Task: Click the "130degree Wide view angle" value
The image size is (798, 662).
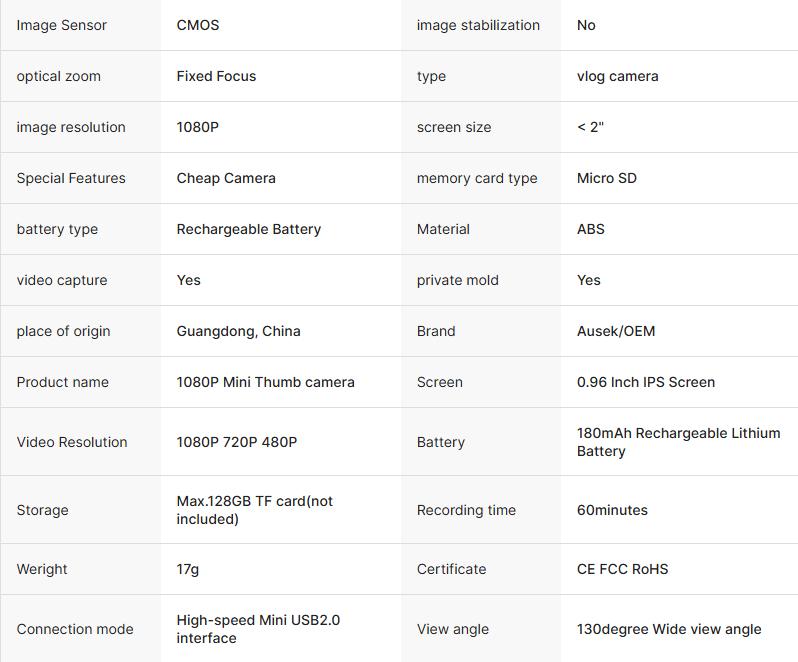Action: pos(669,629)
